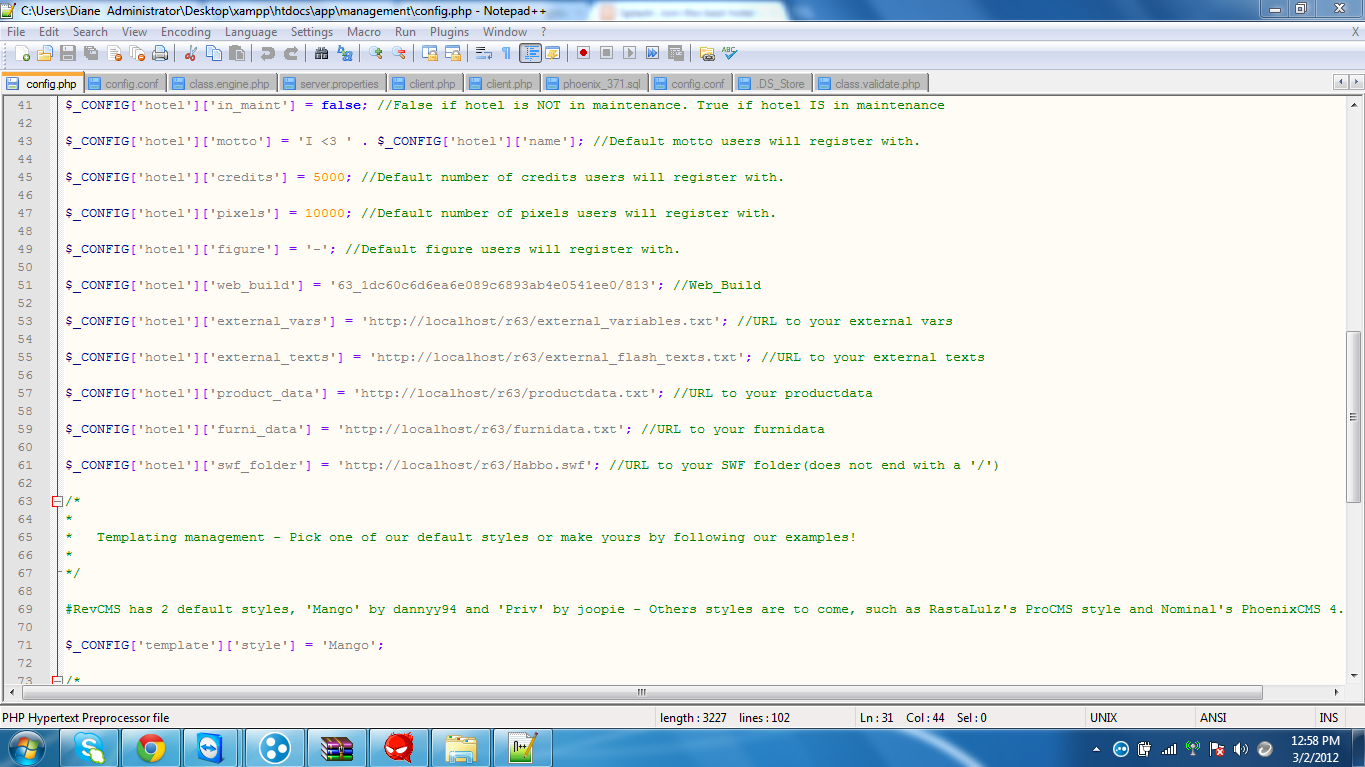Screen dimensions: 1365x767
Task: Toggle Show All Characters pilcrow icon
Action: tap(506, 53)
